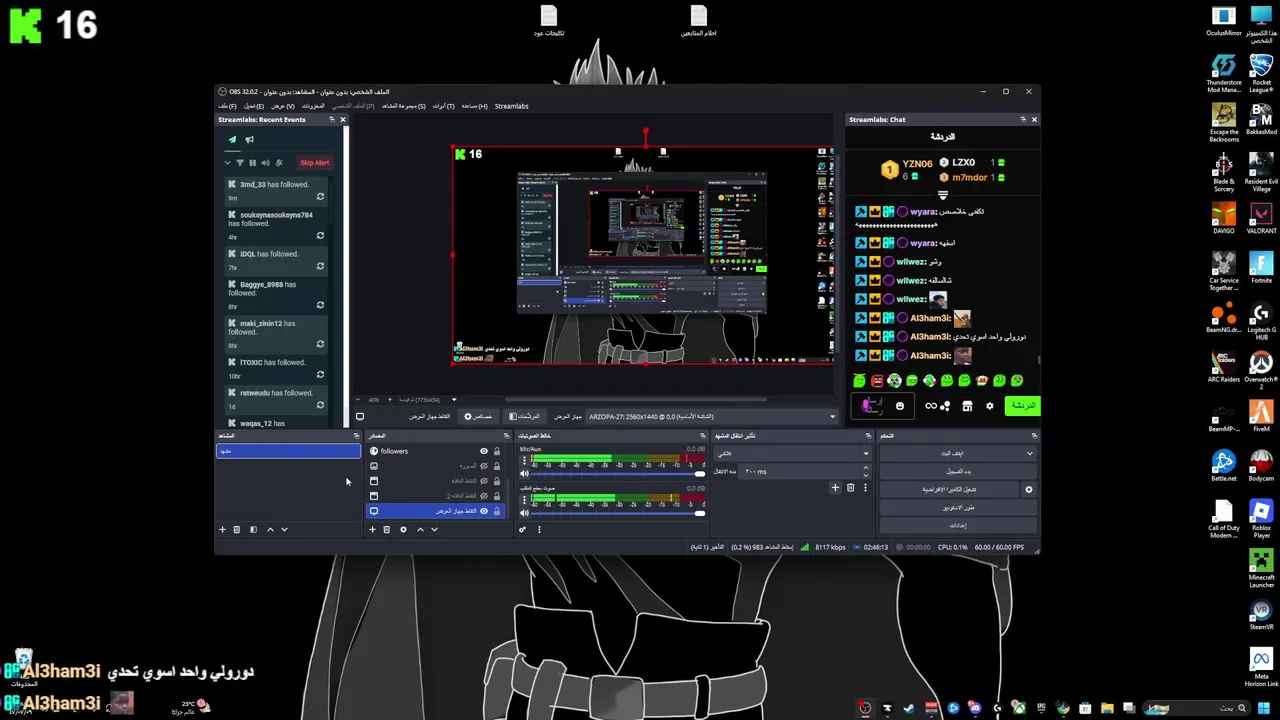Remove the scene transition with trash icon
The width and height of the screenshot is (1280, 720).
coord(850,488)
